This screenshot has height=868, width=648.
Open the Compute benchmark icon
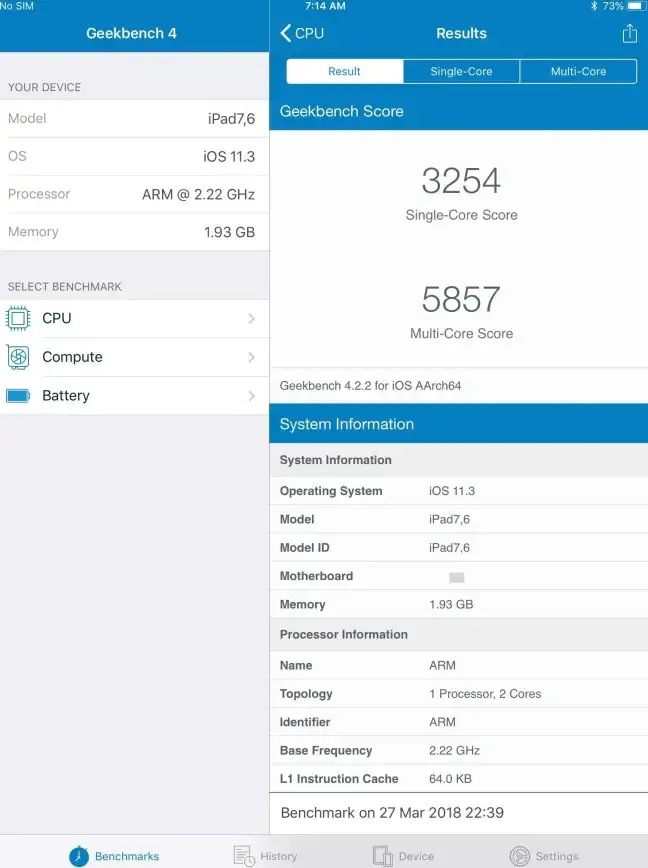[x=18, y=357]
